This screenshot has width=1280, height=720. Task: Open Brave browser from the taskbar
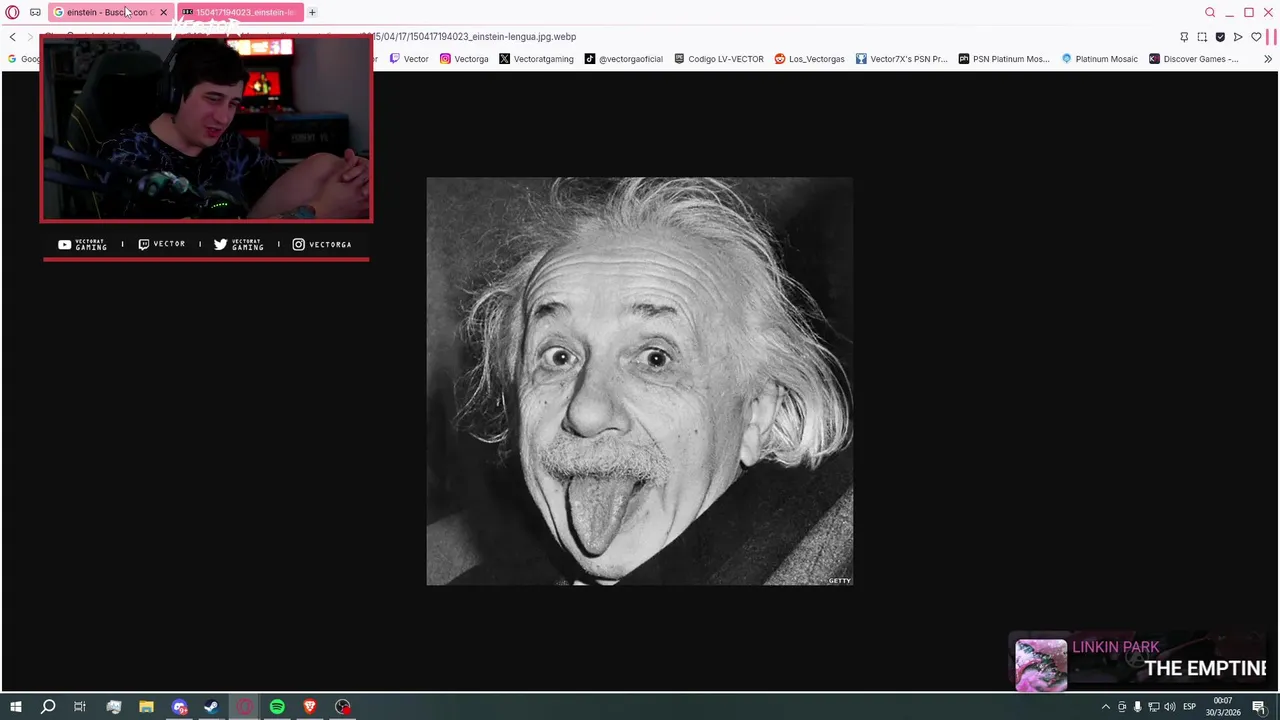310,707
